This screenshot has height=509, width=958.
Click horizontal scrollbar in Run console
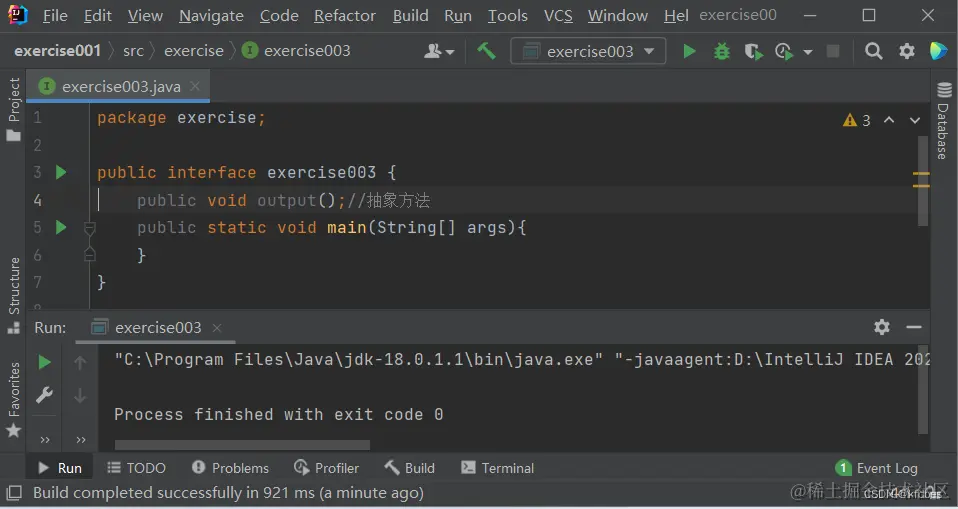(242, 445)
